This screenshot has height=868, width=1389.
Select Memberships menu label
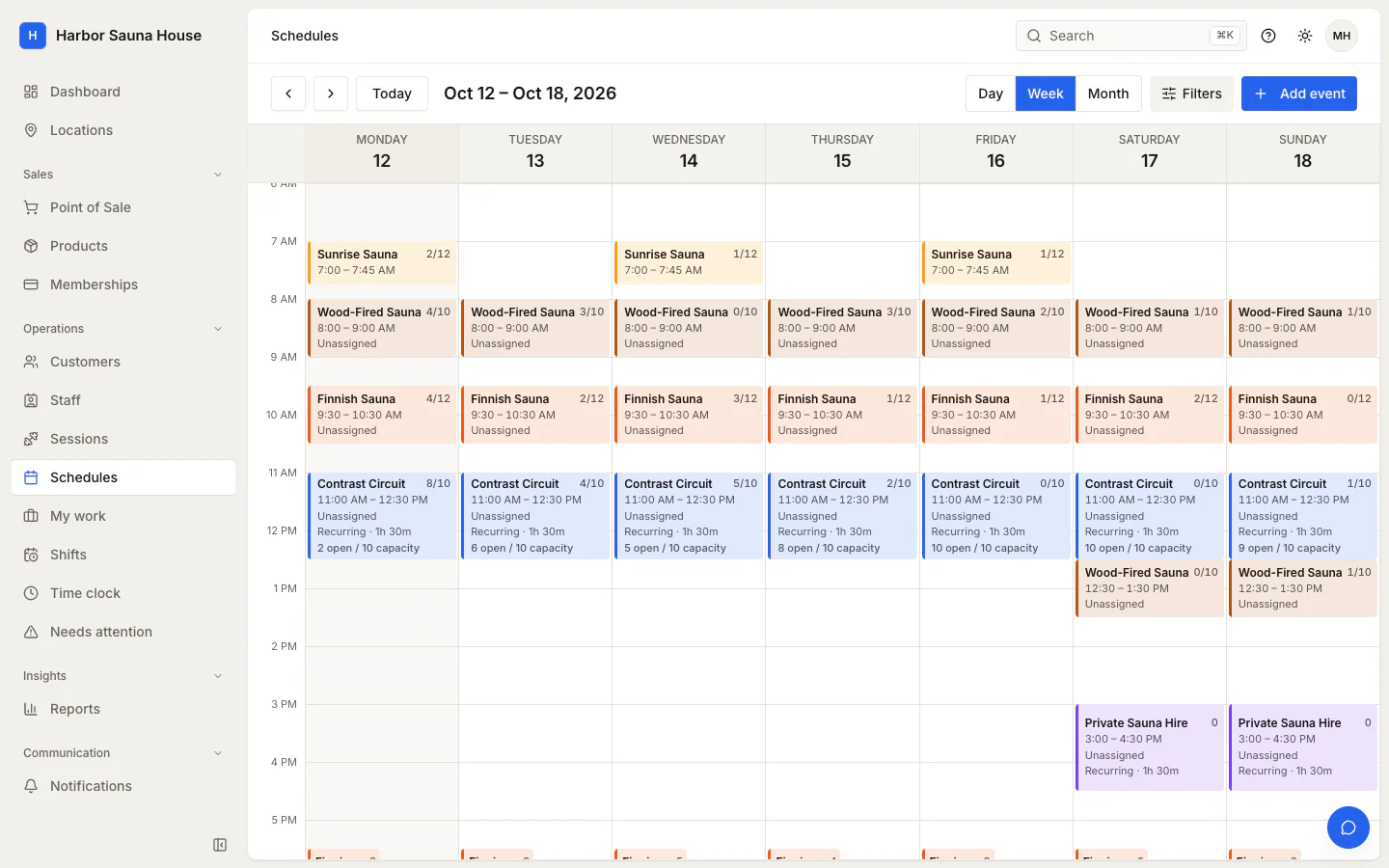[x=94, y=285]
